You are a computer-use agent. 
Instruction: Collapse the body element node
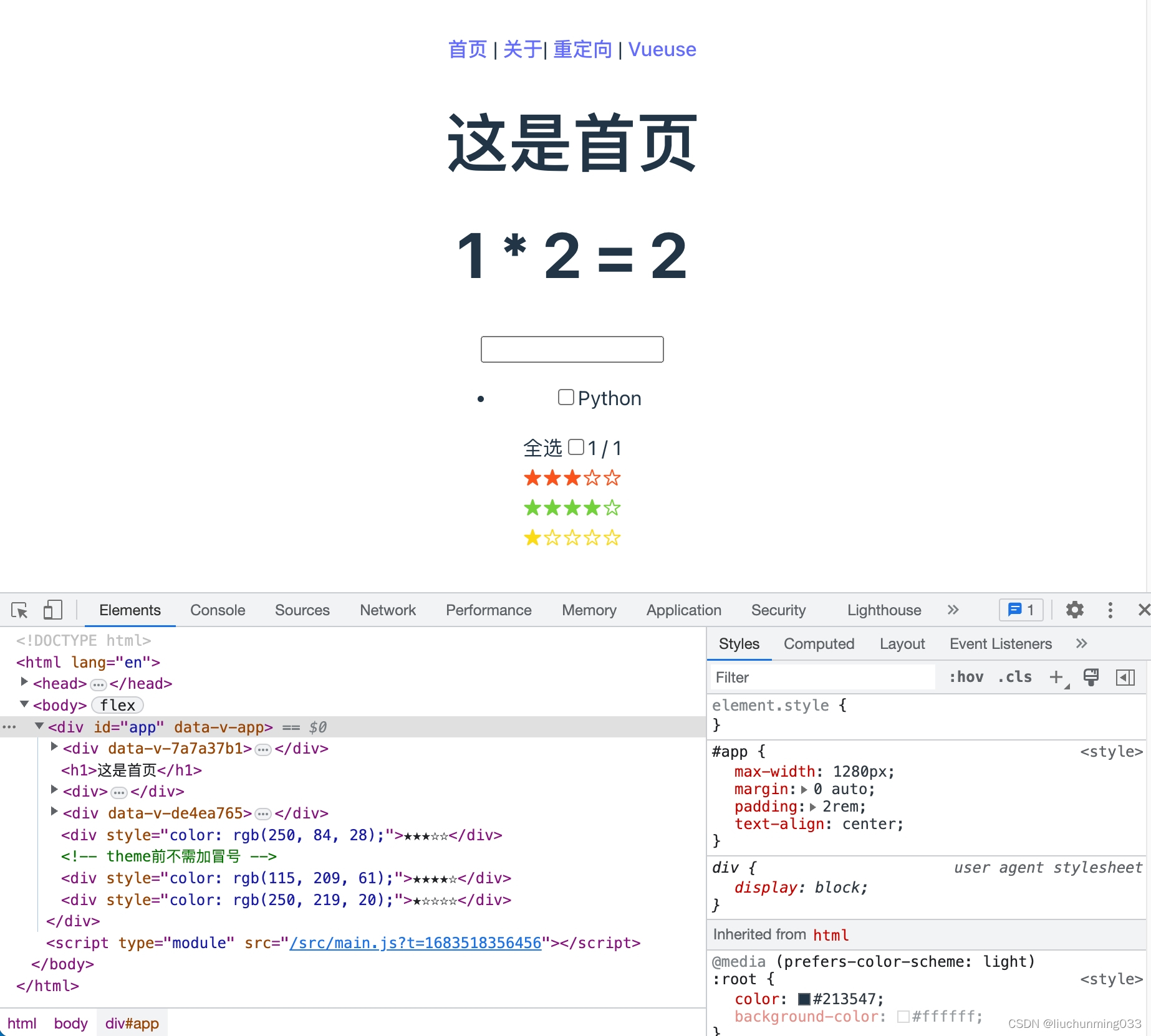coord(24,704)
